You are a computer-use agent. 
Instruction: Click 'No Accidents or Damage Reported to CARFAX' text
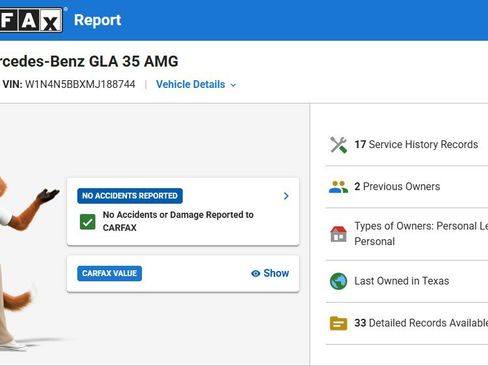pos(178,221)
